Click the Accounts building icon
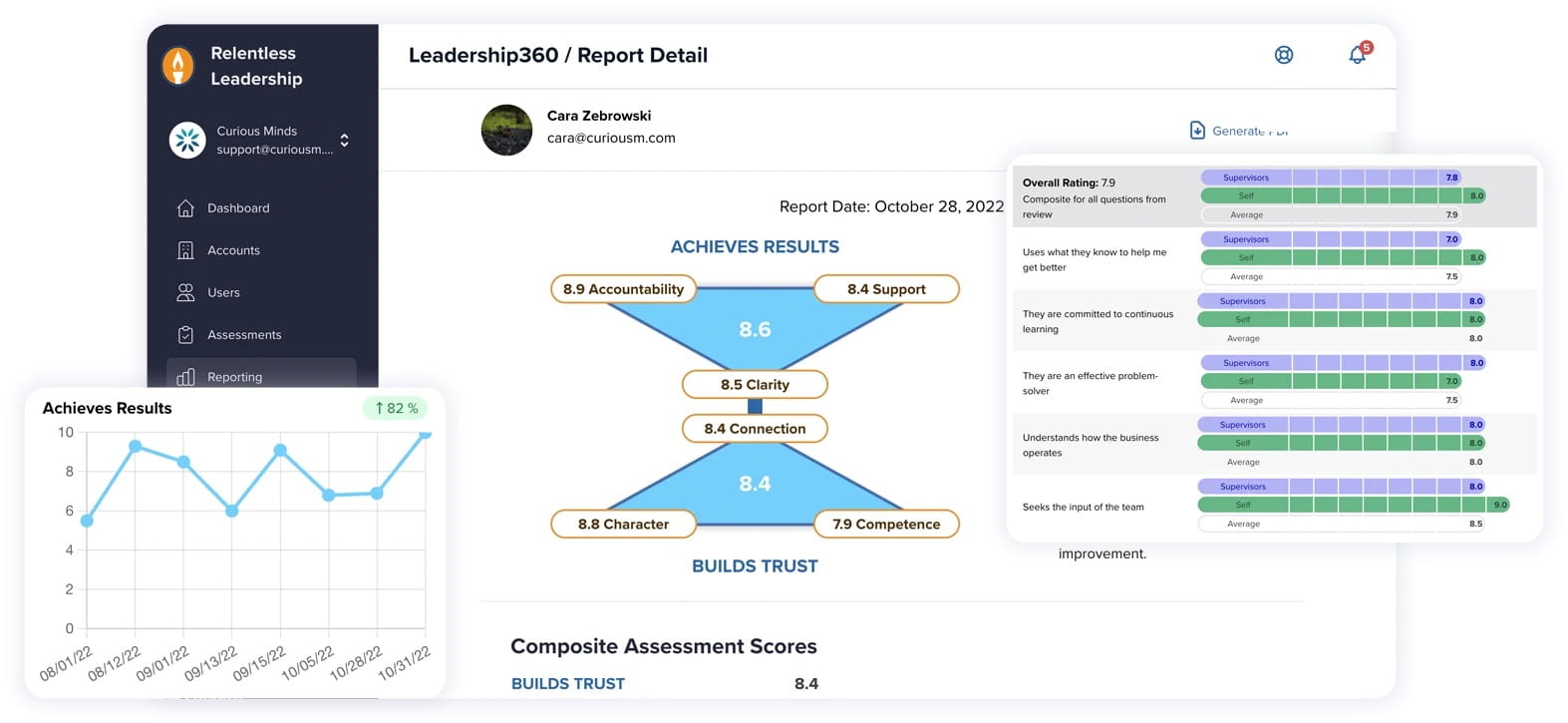Viewport: 1568px width, 723px height. pos(185,250)
